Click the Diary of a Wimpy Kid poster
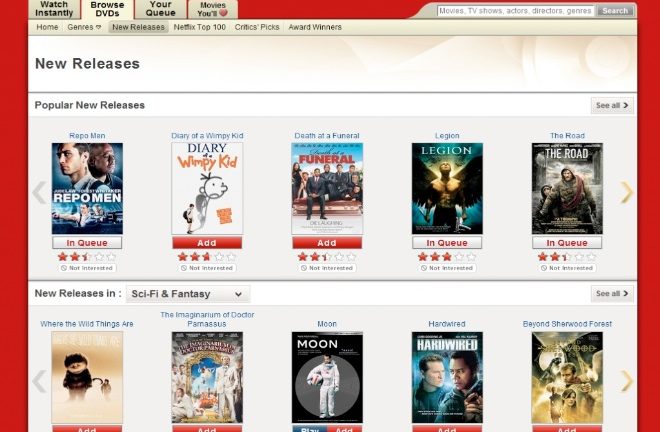The image size is (660, 432). pos(207,188)
